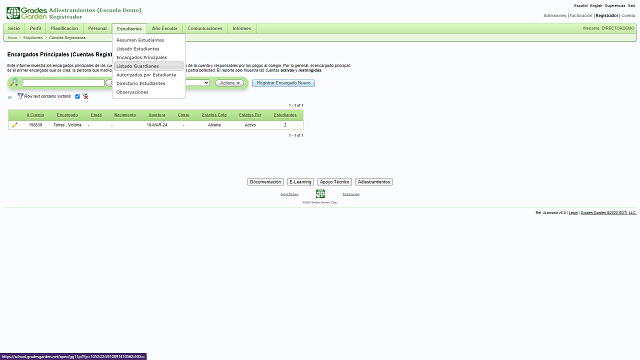Sort by Email column header
This screenshot has width=640, height=360.
tap(96, 115)
